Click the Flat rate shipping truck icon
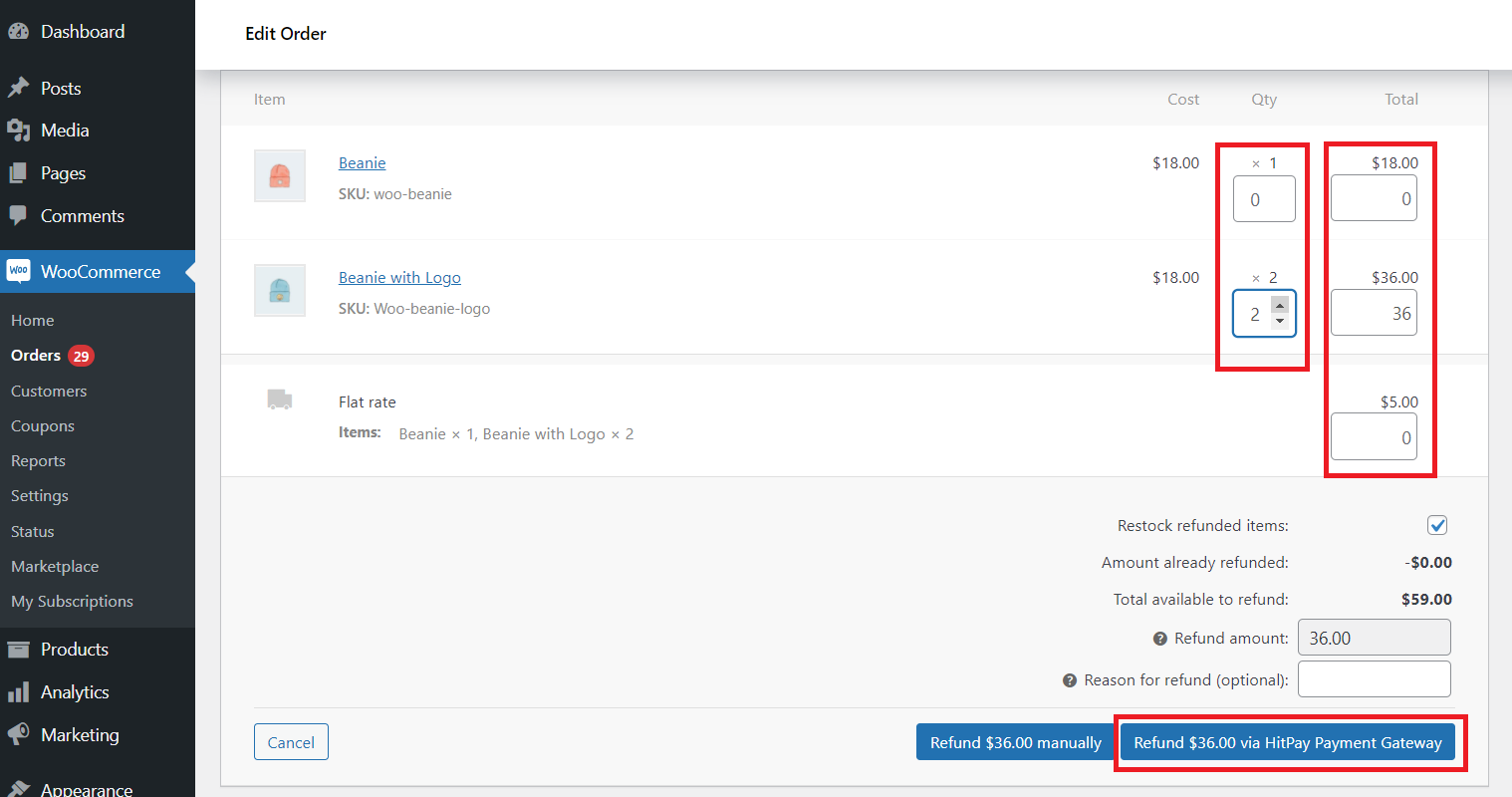The height and width of the screenshot is (797, 1512). pyautogui.click(x=280, y=399)
